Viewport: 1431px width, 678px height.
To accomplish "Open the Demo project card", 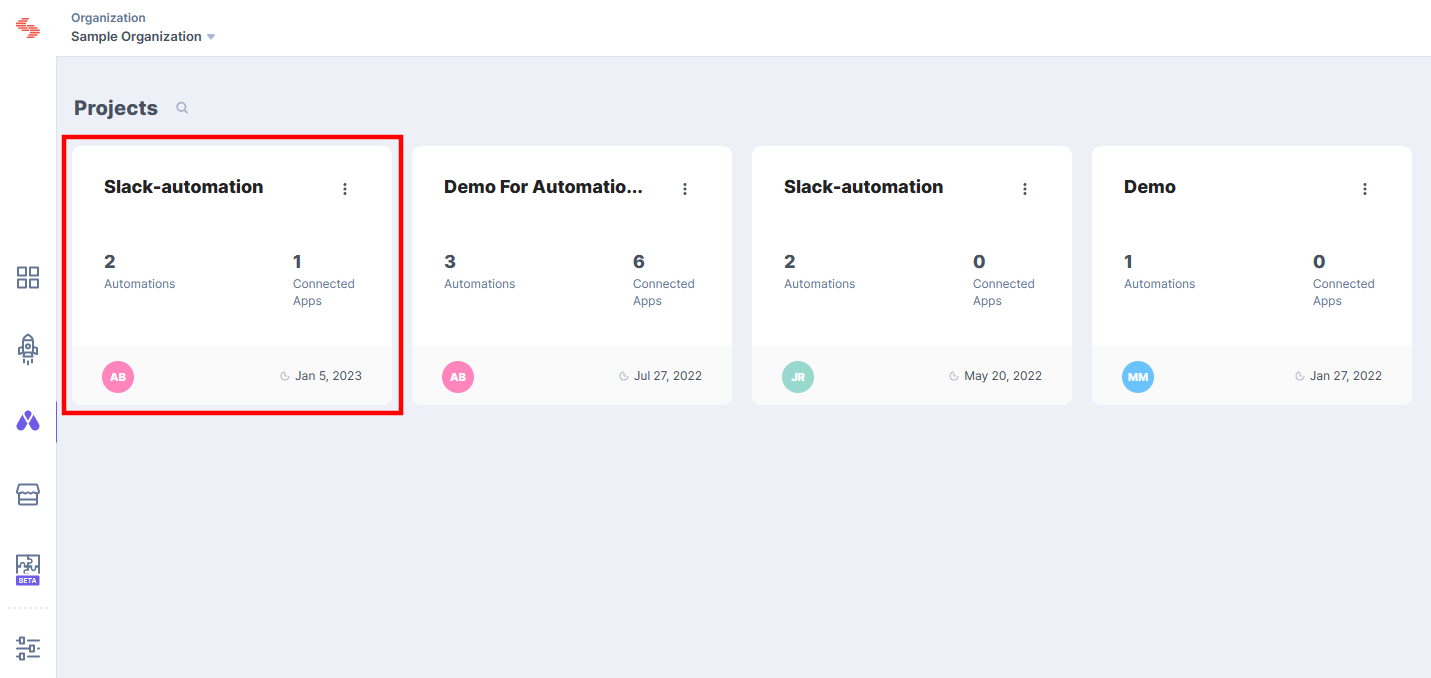I will click(1150, 186).
